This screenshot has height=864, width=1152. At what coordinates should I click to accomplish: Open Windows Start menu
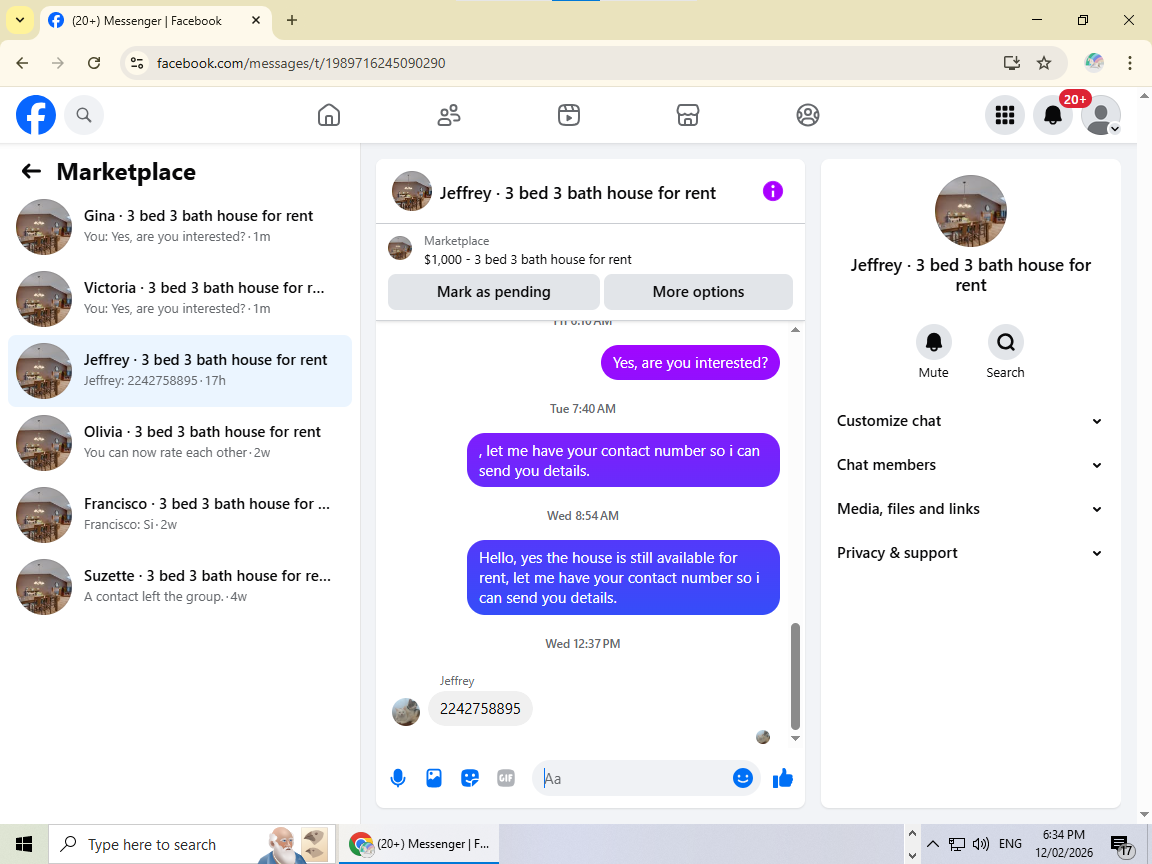tap(24, 844)
